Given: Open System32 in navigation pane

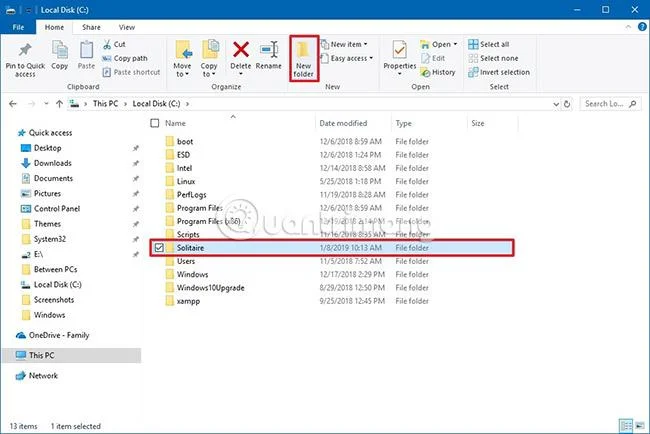Looking at the screenshot, I should (x=44, y=239).
